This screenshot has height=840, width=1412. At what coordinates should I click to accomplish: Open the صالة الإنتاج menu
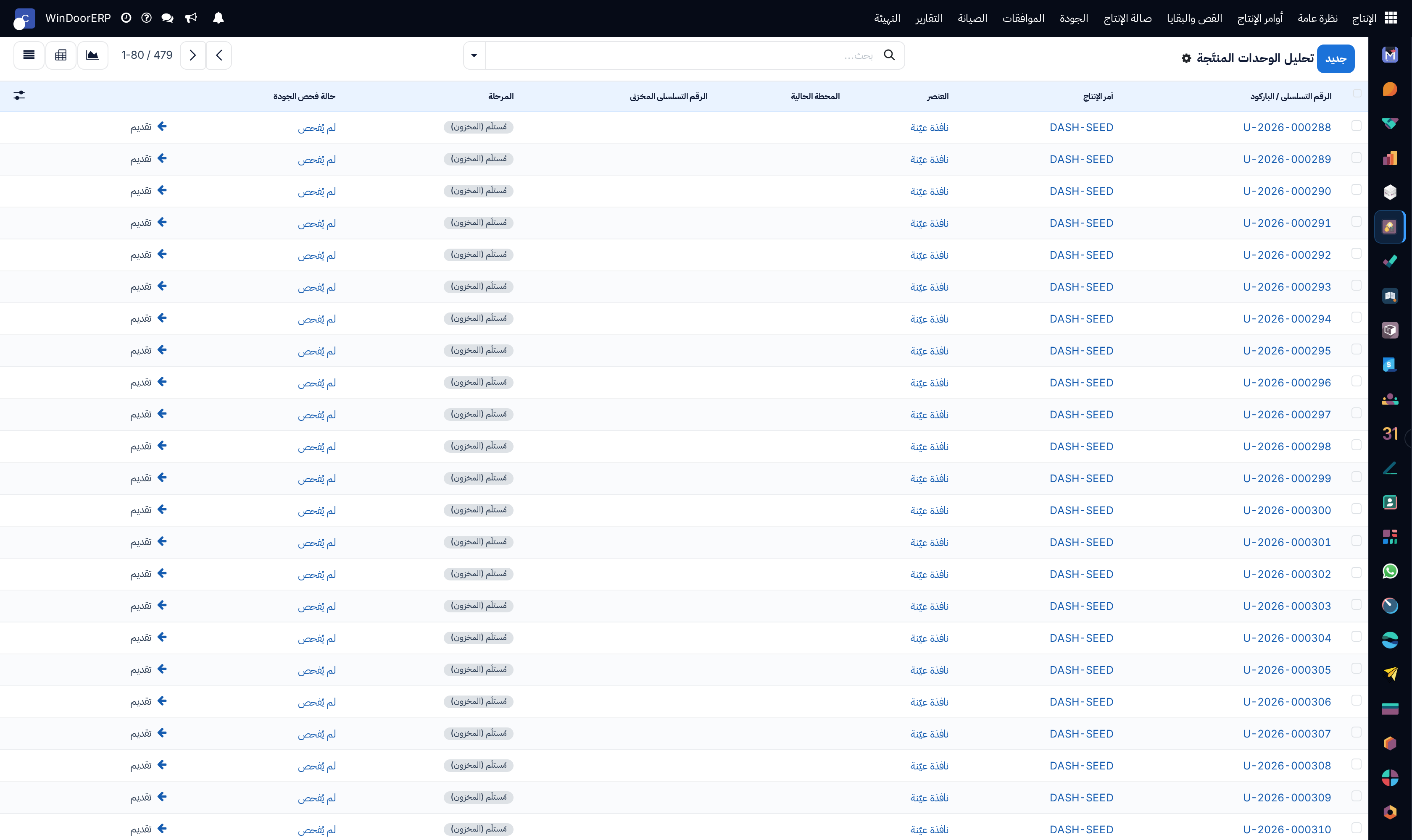click(1127, 18)
